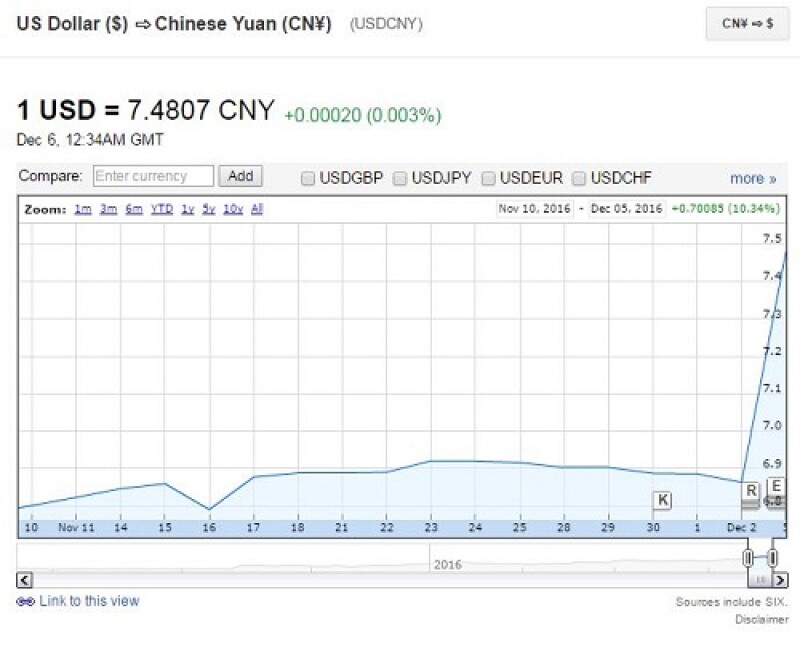This screenshot has width=800, height=651.
Task: Click the right scroll arrow under timeline
Action: [x=780, y=579]
